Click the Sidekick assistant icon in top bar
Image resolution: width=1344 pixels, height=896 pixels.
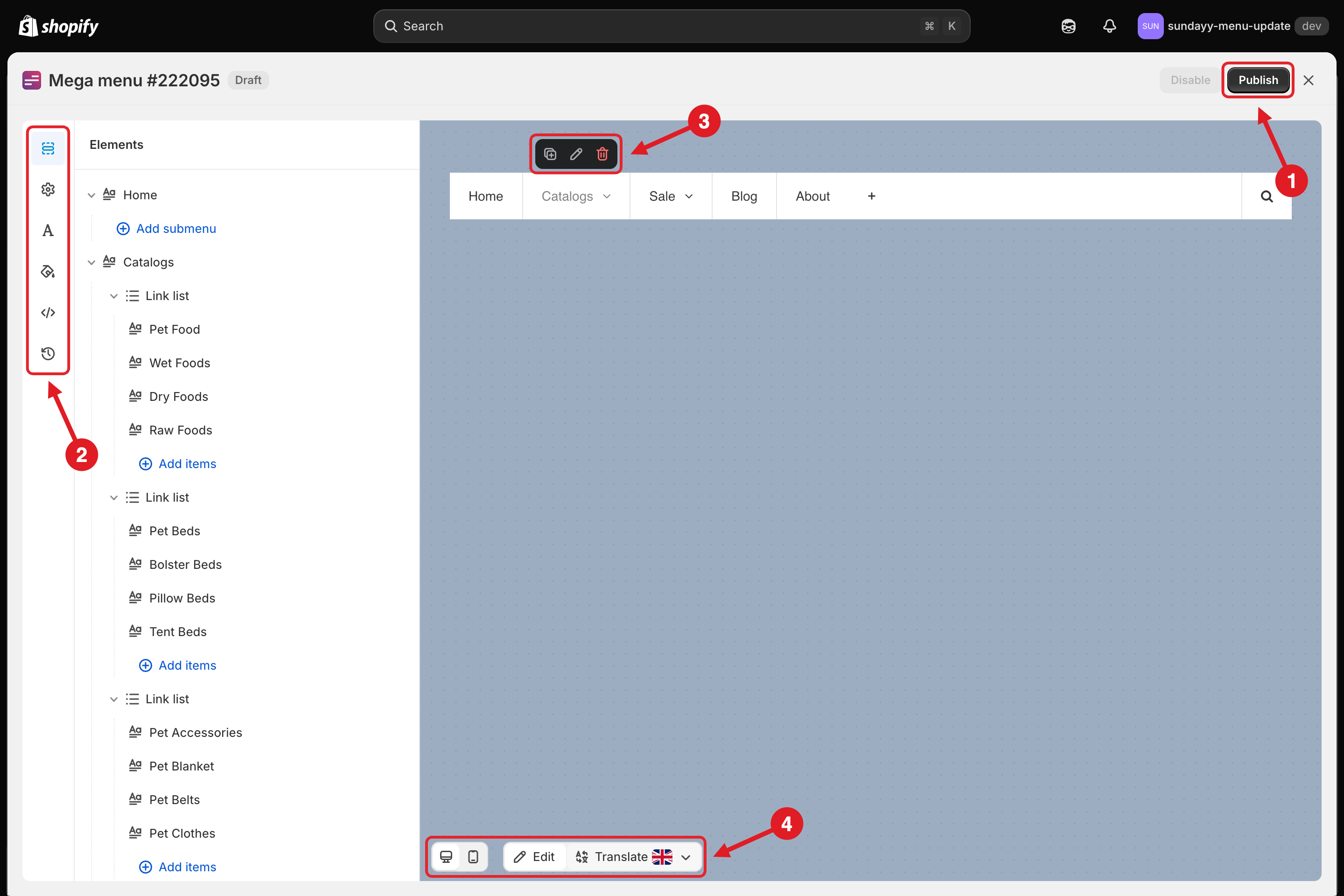point(1069,26)
